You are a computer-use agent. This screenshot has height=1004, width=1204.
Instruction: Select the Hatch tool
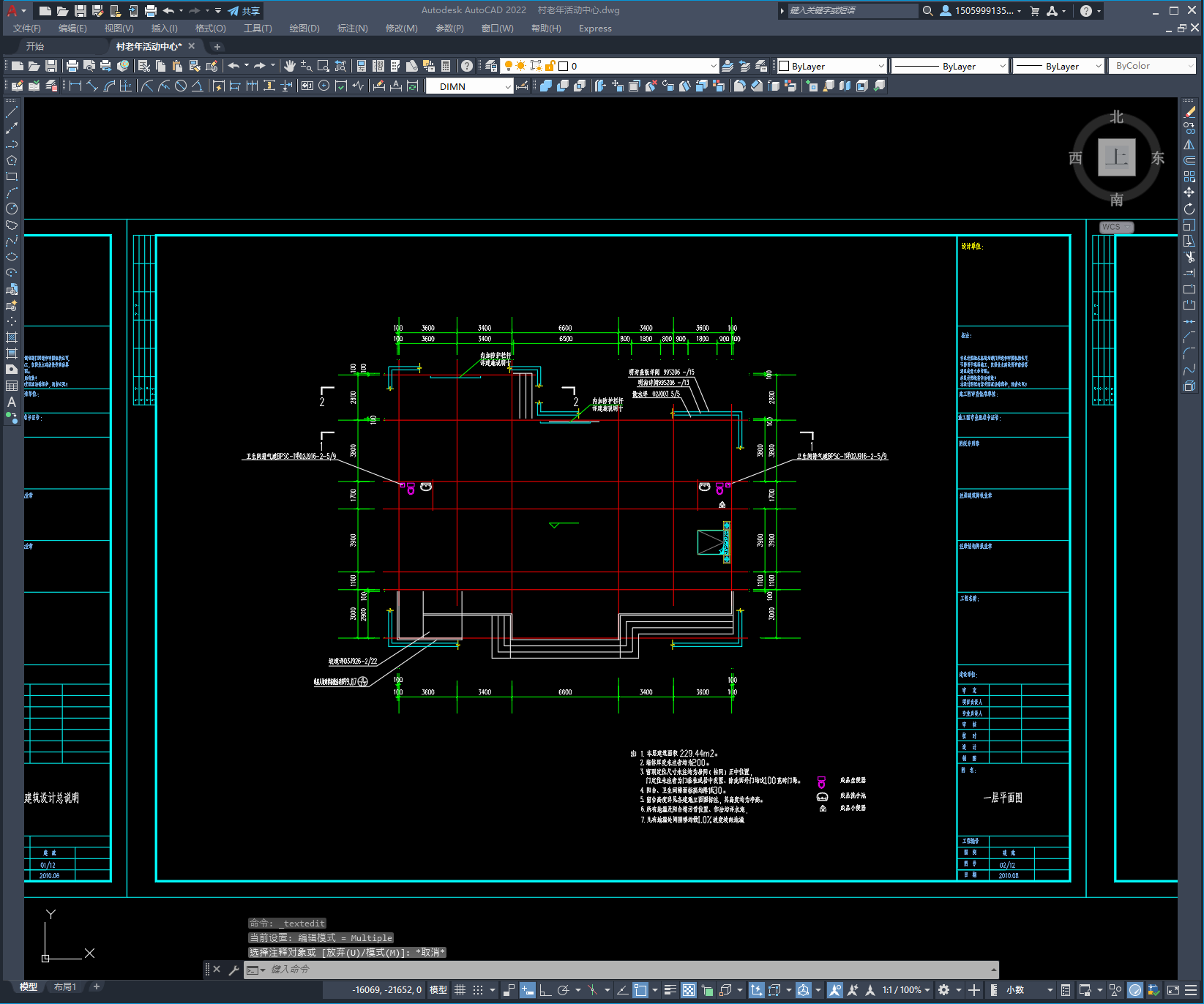coord(12,337)
